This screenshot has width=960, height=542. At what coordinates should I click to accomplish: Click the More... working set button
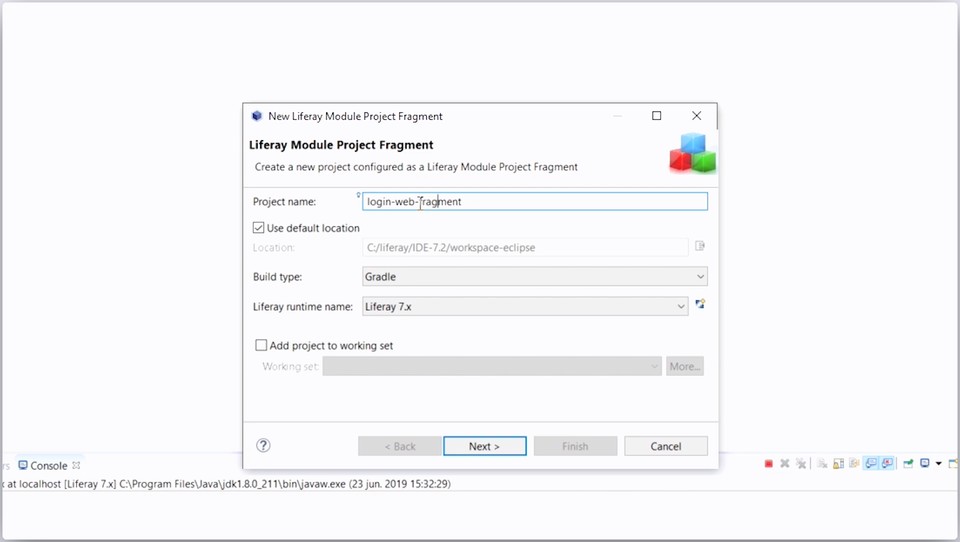point(684,366)
